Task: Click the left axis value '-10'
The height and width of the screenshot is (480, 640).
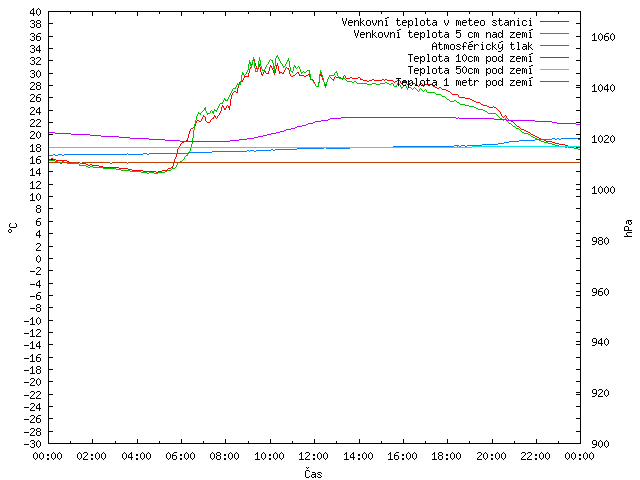Action: (33, 320)
